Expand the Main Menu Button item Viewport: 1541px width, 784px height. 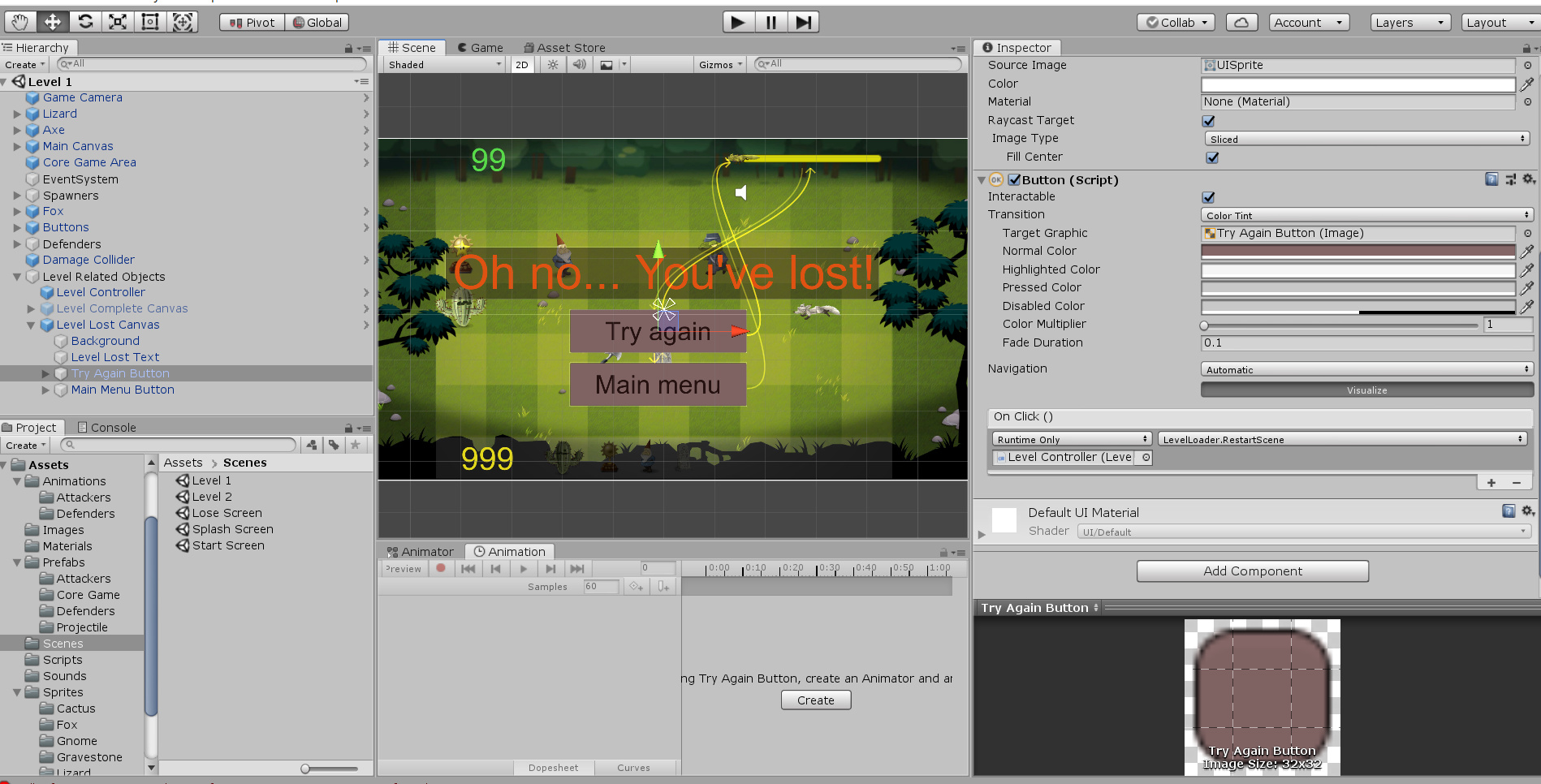(45, 390)
